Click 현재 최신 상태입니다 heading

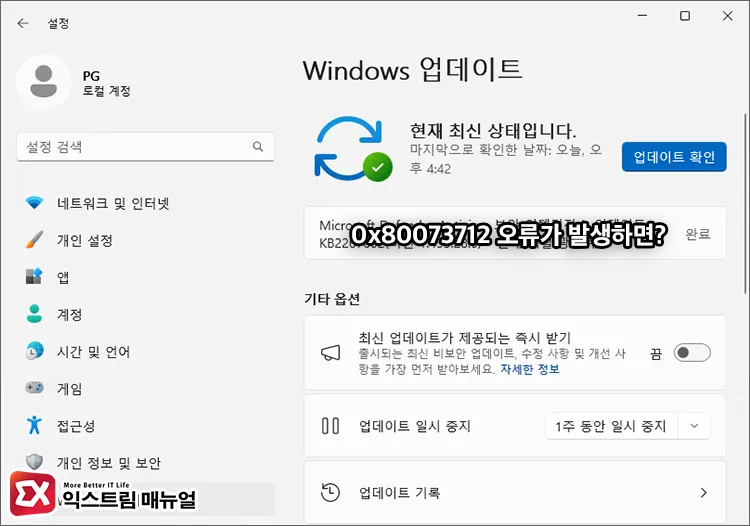coord(493,131)
